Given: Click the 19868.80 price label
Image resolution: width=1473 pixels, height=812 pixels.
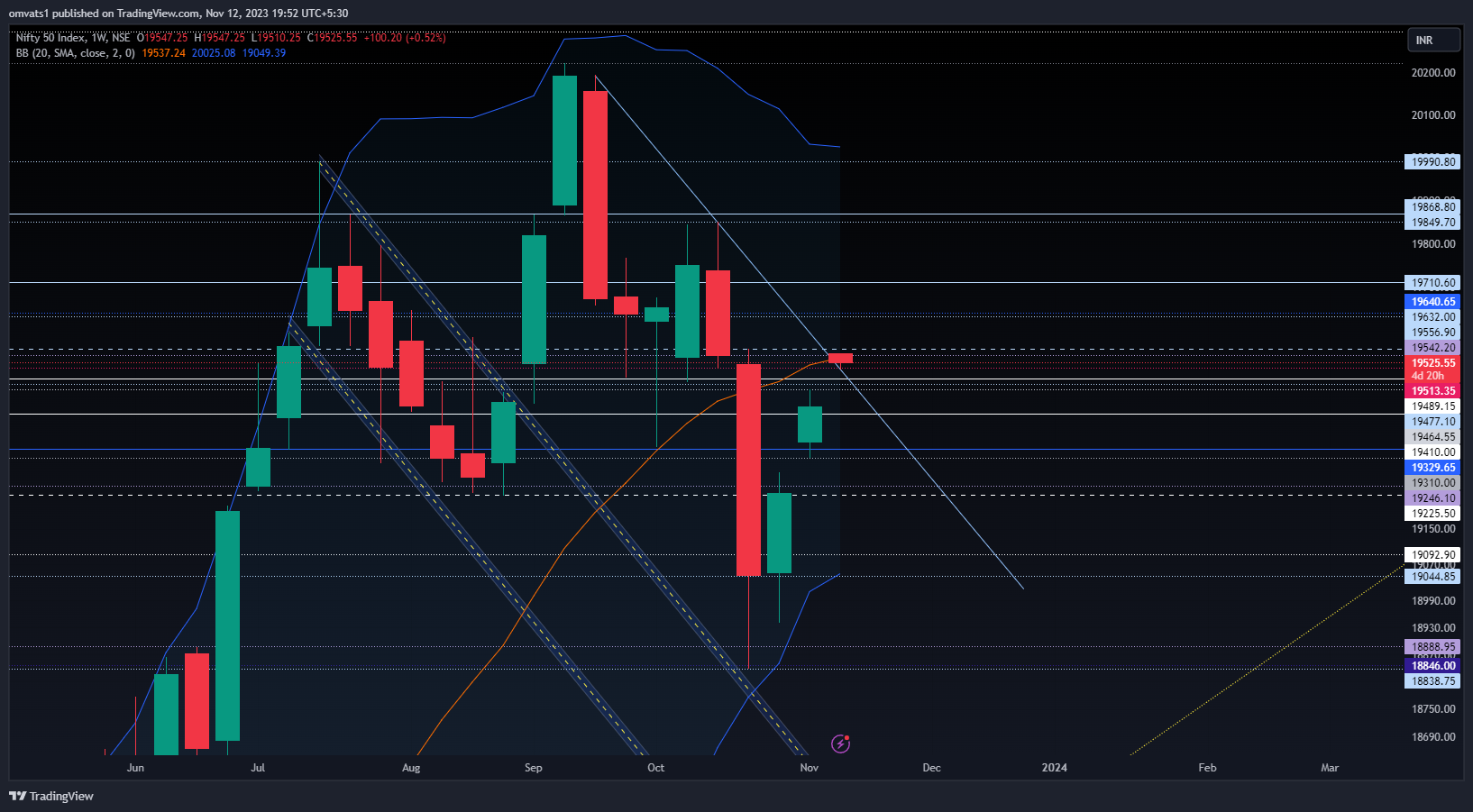Looking at the screenshot, I should [x=1432, y=207].
